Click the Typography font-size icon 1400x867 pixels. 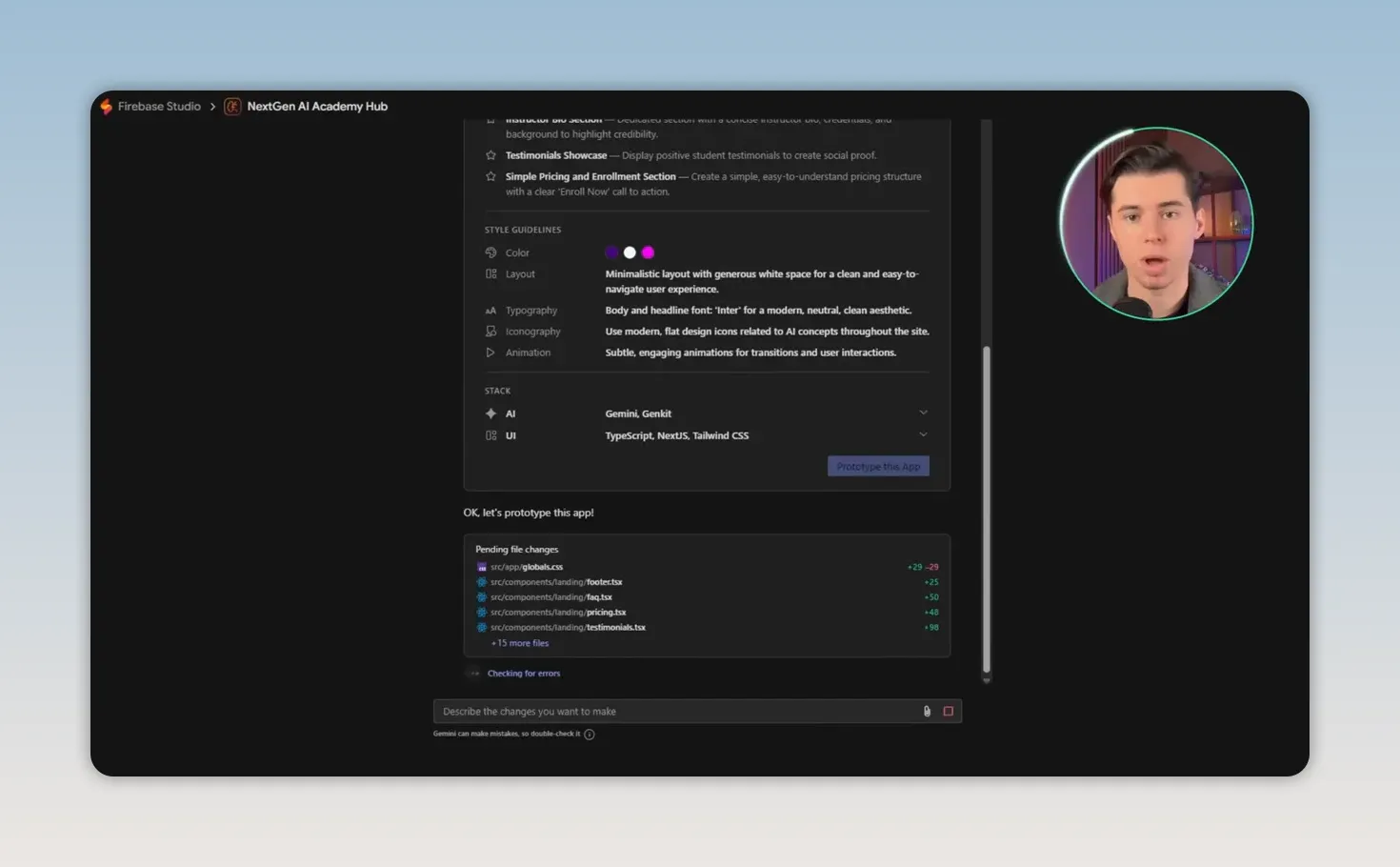point(490,311)
